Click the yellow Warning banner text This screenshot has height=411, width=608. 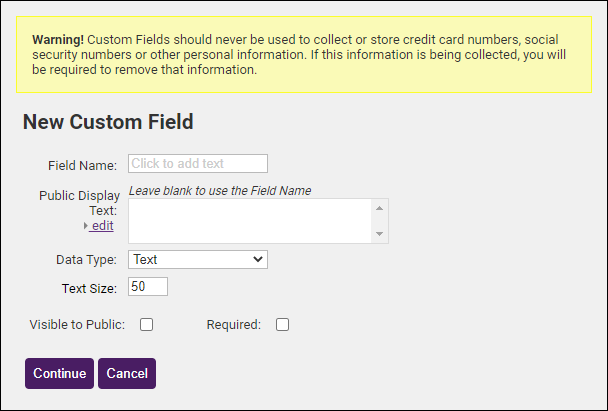click(x=300, y=54)
